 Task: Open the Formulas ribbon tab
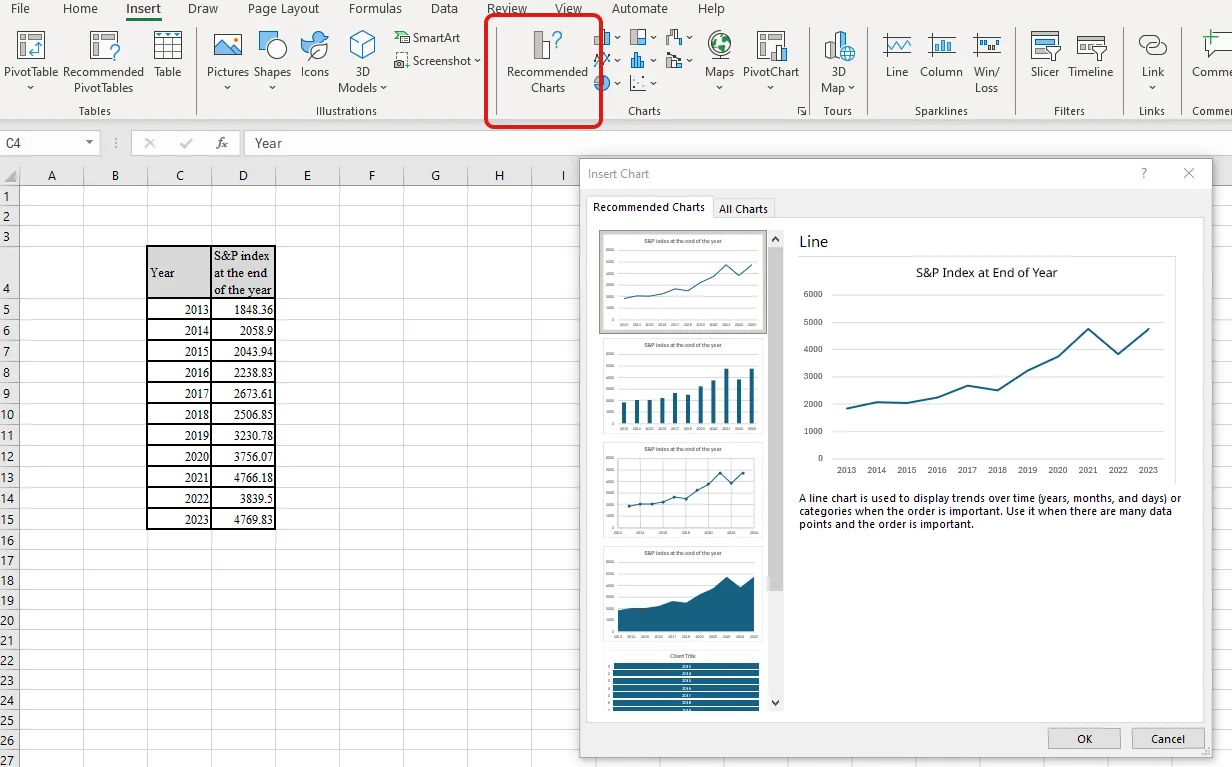coord(375,9)
